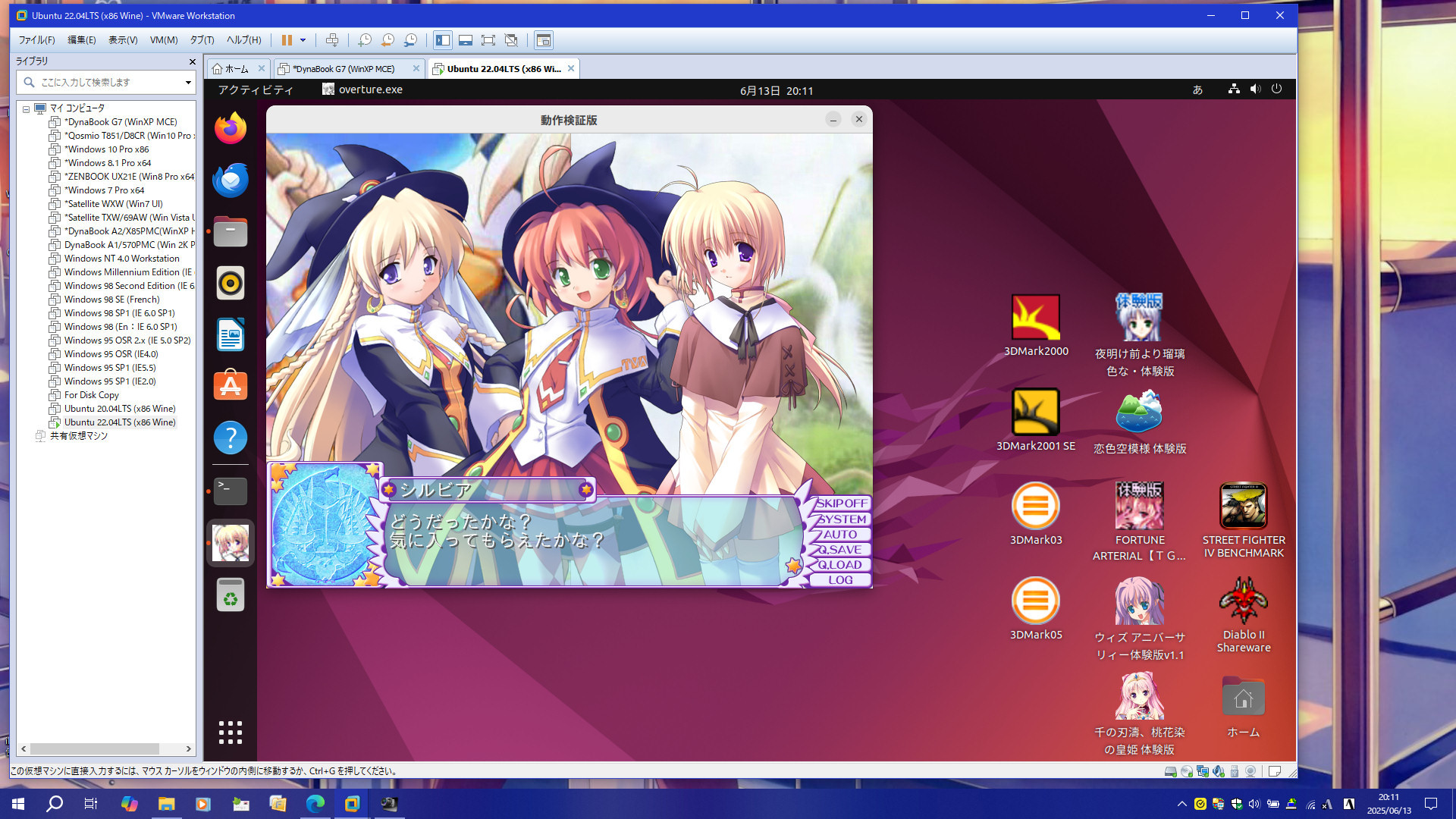
Task: Click the あ input method indicator
Action: click(x=1197, y=89)
